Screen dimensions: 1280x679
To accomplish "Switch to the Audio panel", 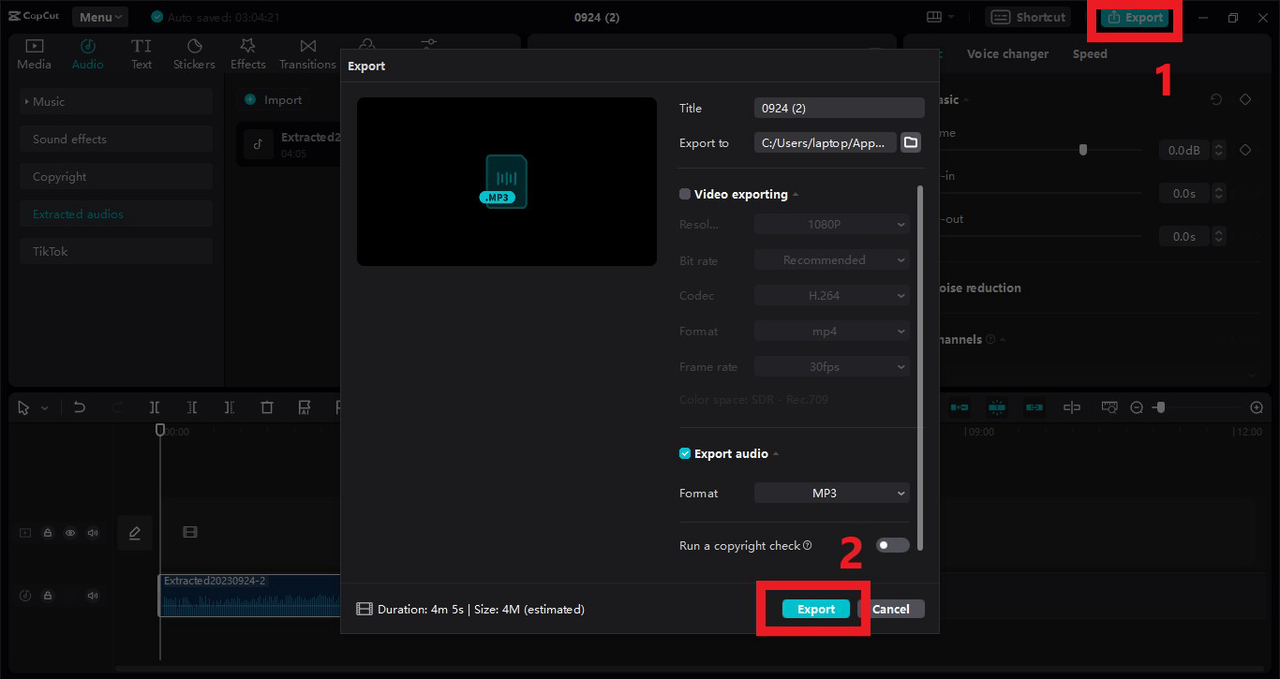I will 87,54.
